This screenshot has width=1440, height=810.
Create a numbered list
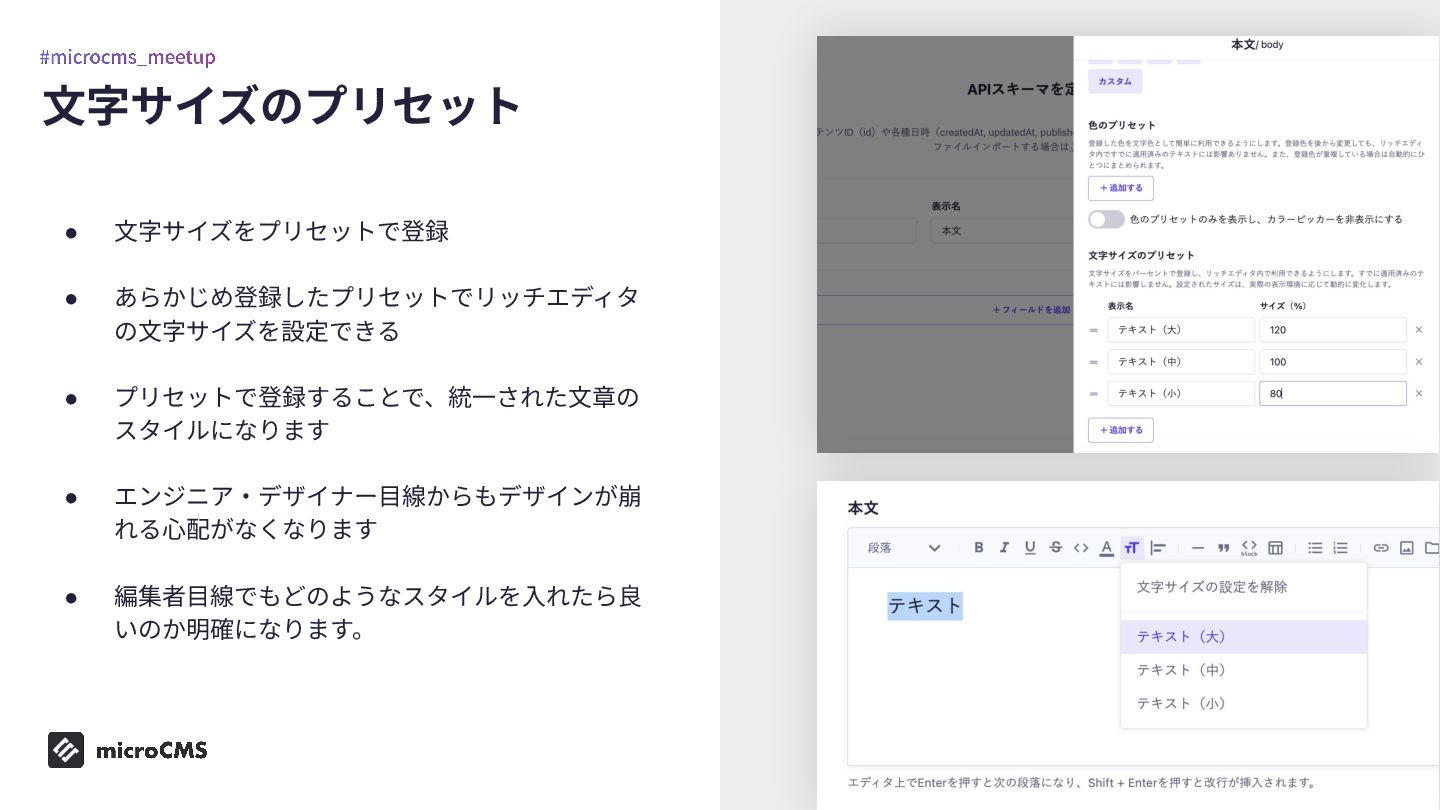pyautogui.click(x=1341, y=548)
